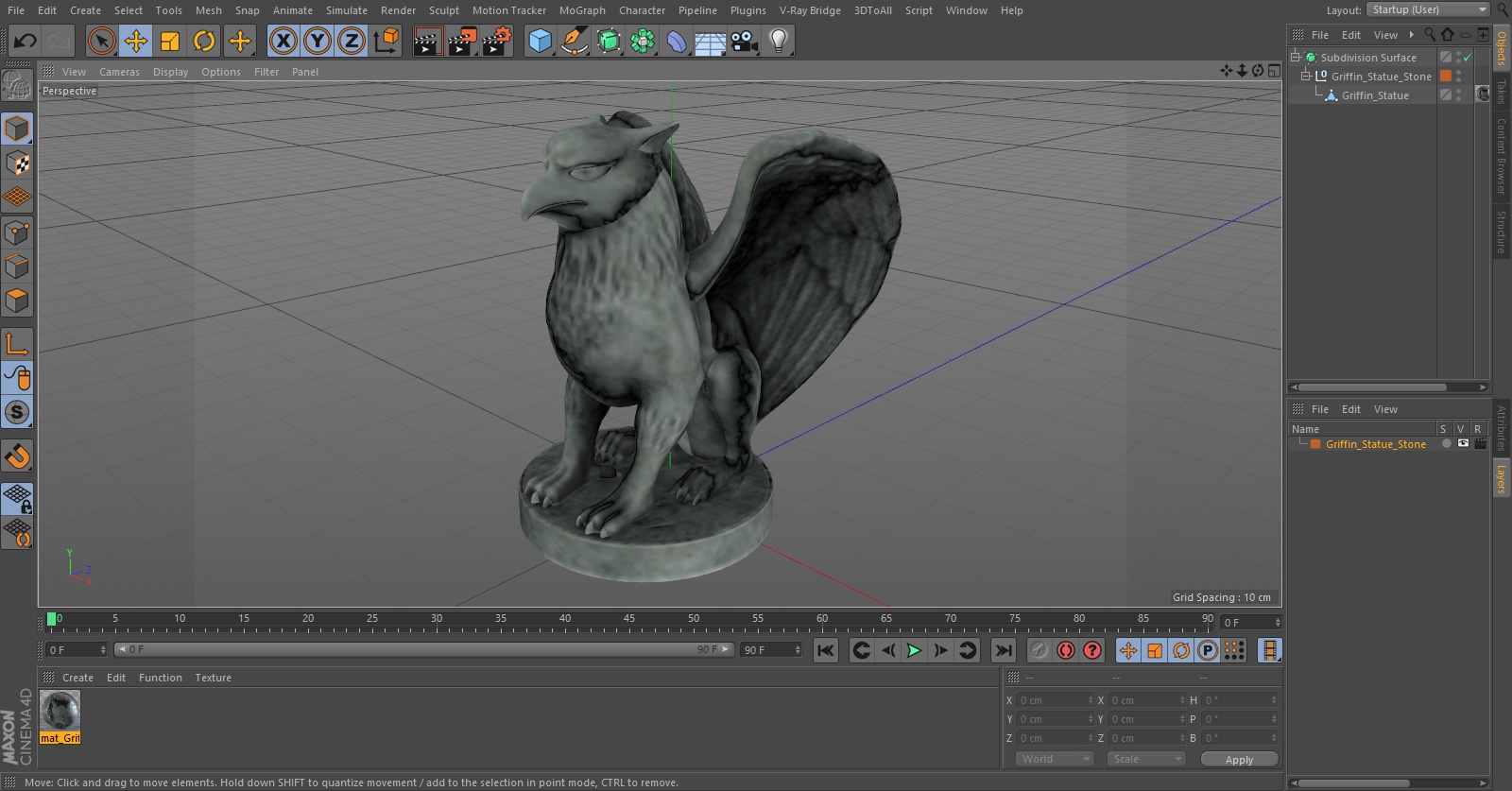1512x791 pixels.
Task: Click the Apply button
Action: (x=1239, y=759)
